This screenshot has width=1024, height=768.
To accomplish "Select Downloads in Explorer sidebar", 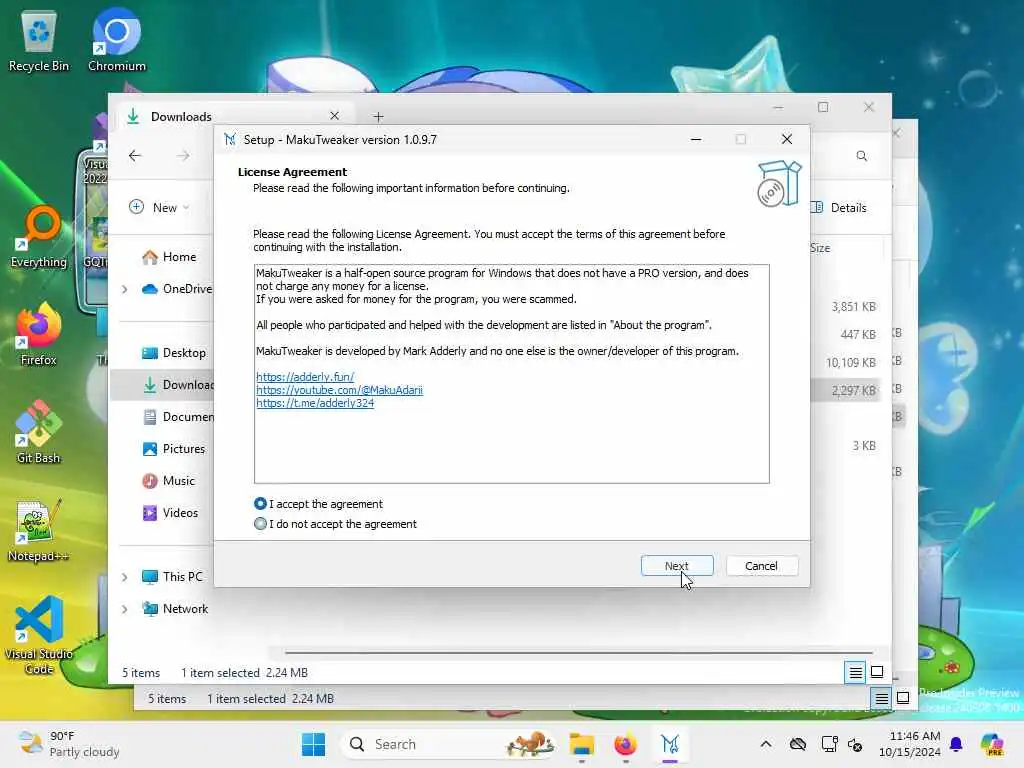I will [178, 385].
